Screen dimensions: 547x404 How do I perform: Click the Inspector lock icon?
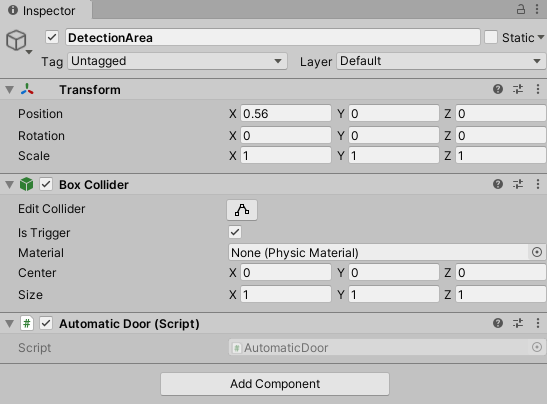(520, 9)
